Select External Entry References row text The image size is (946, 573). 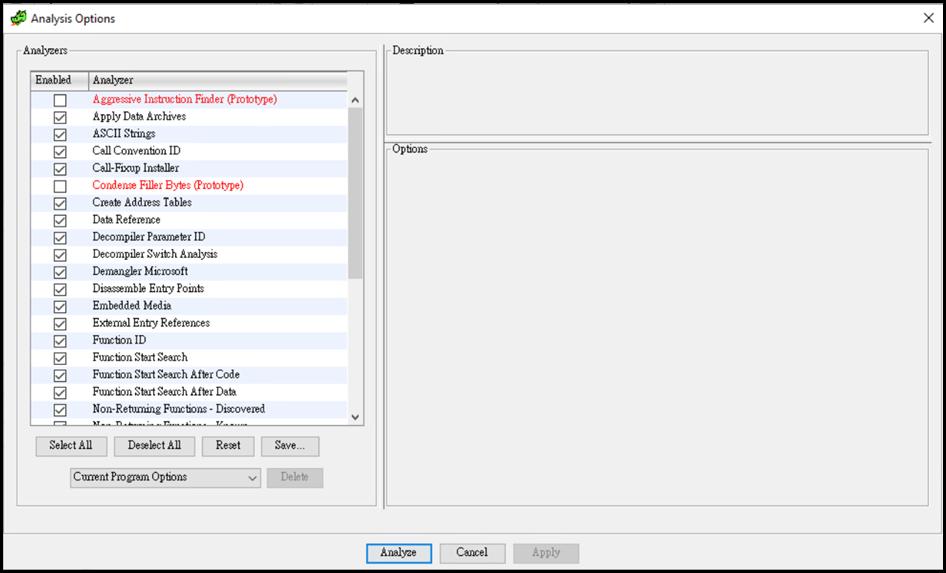tap(151, 323)
